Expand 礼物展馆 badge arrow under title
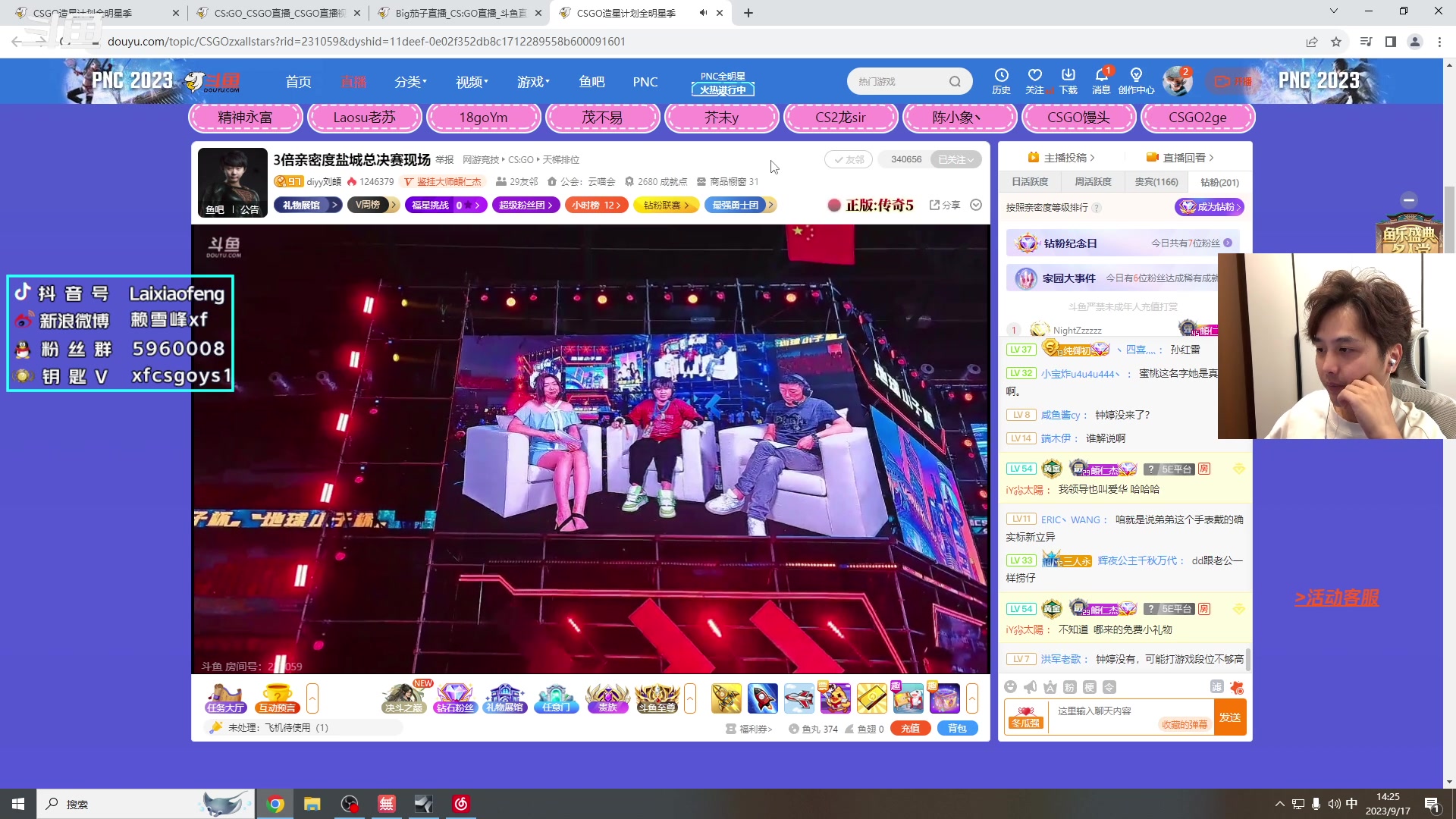 click(x=334, y=205)
